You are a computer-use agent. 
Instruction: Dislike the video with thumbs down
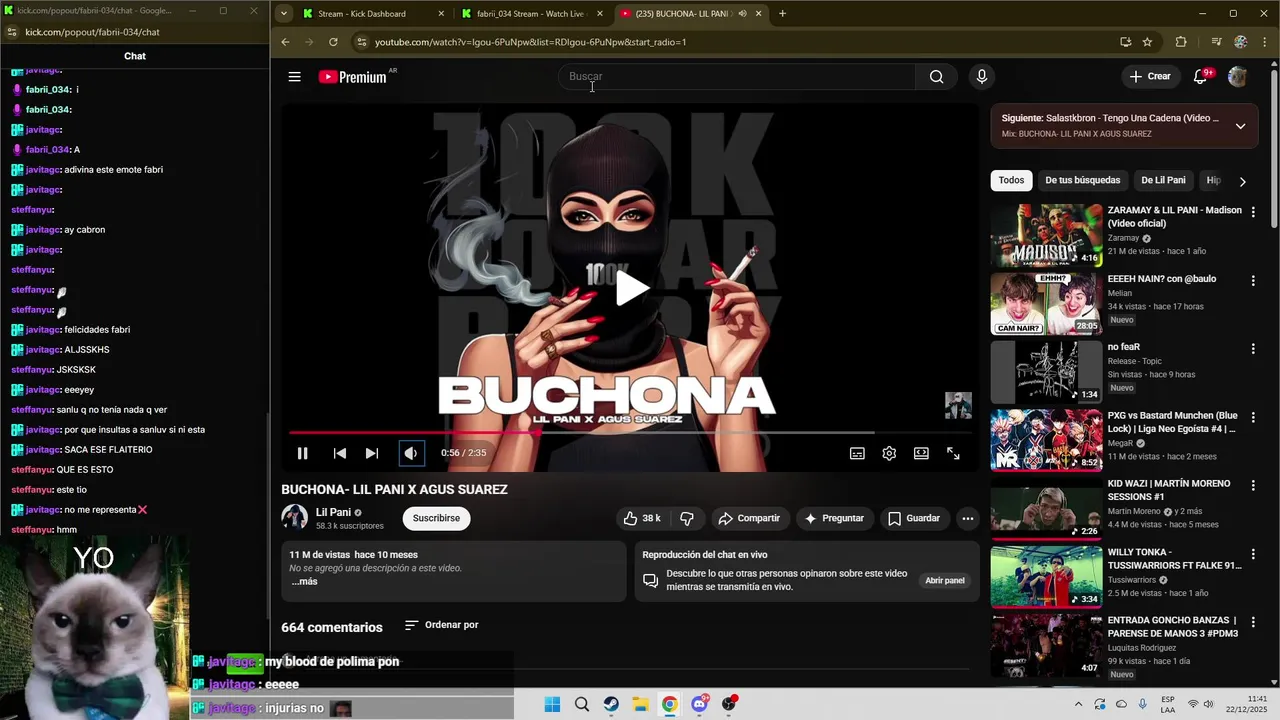click(x=686, y=518)
